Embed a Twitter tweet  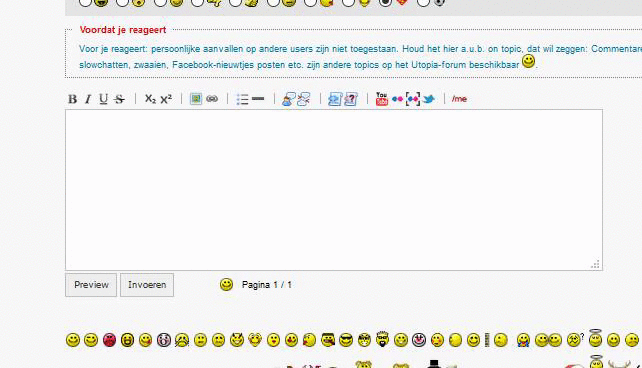point(428,99)
